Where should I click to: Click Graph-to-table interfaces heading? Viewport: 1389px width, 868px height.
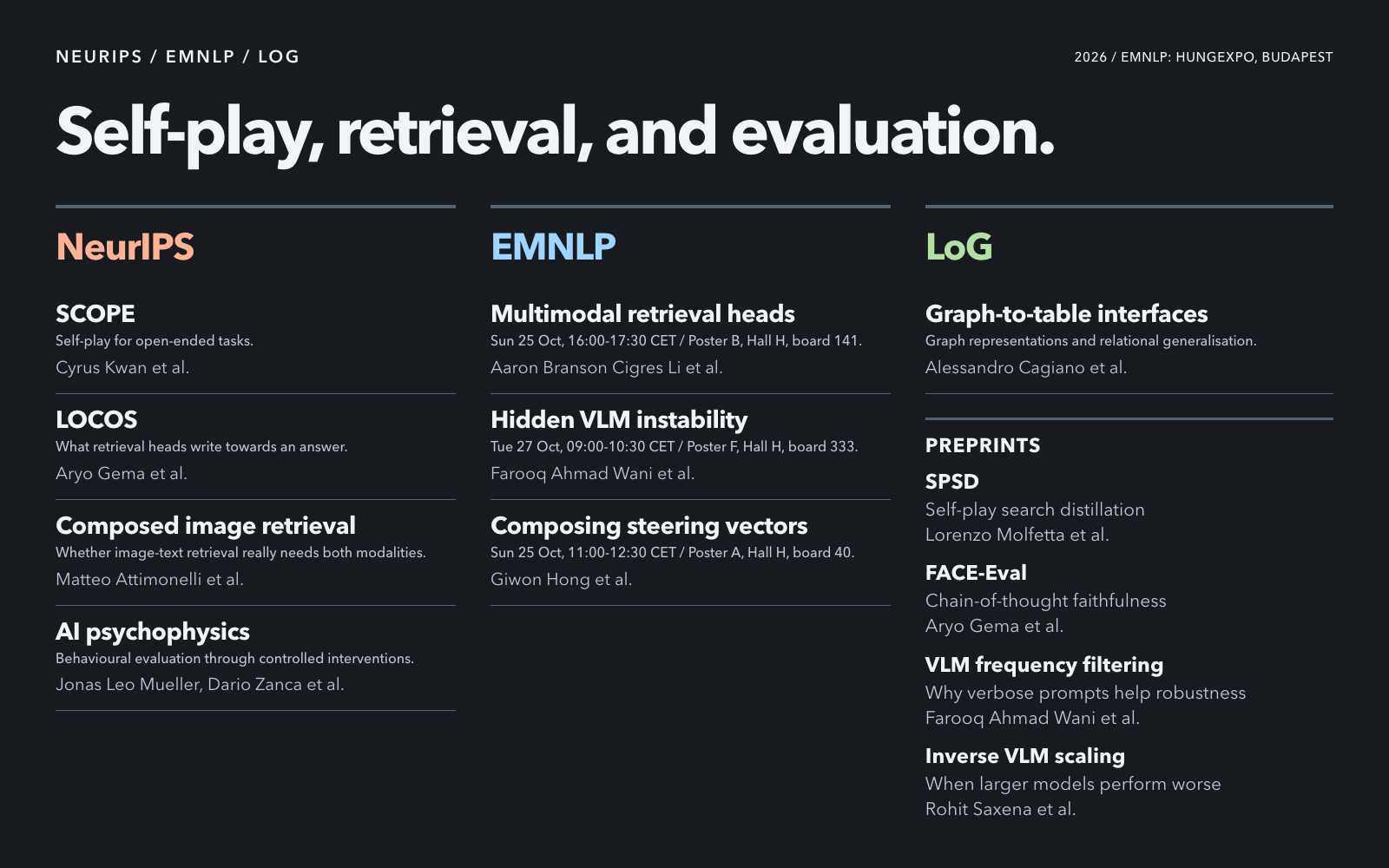tap(1066, 313)
